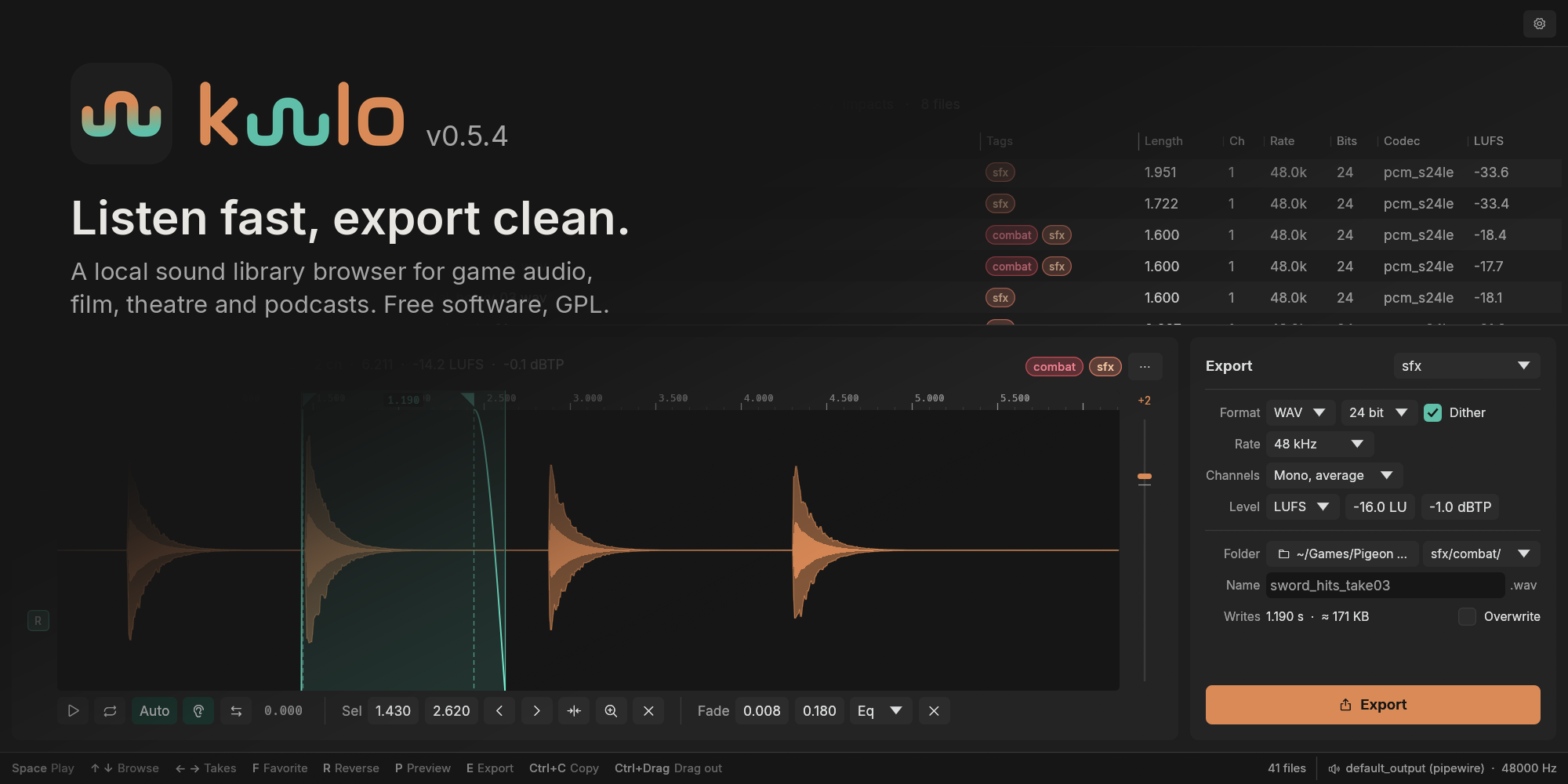Viewport: 1568px width, 784px height.
Task: Uncheck the Dither checkbox
Action: 1433,412
